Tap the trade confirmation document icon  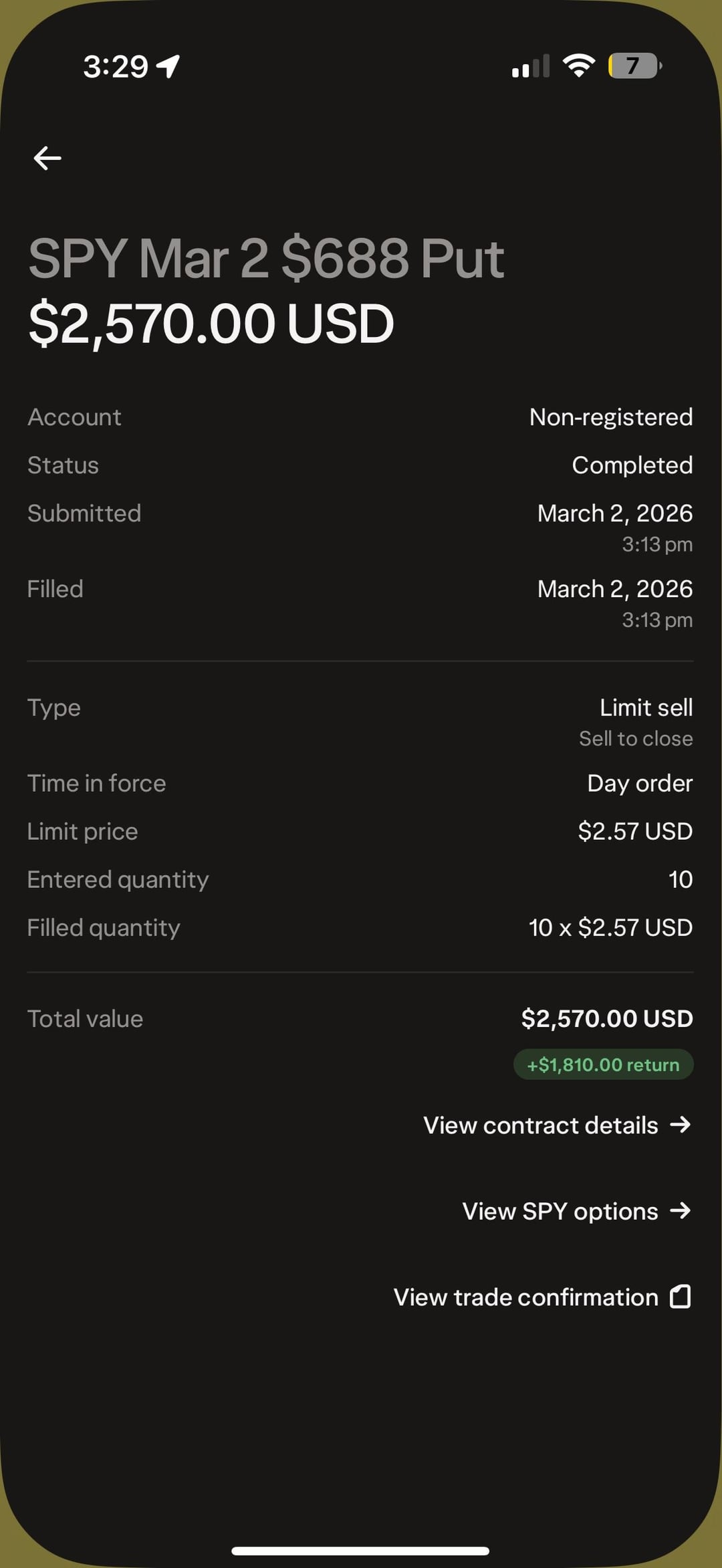point(681,1297)
